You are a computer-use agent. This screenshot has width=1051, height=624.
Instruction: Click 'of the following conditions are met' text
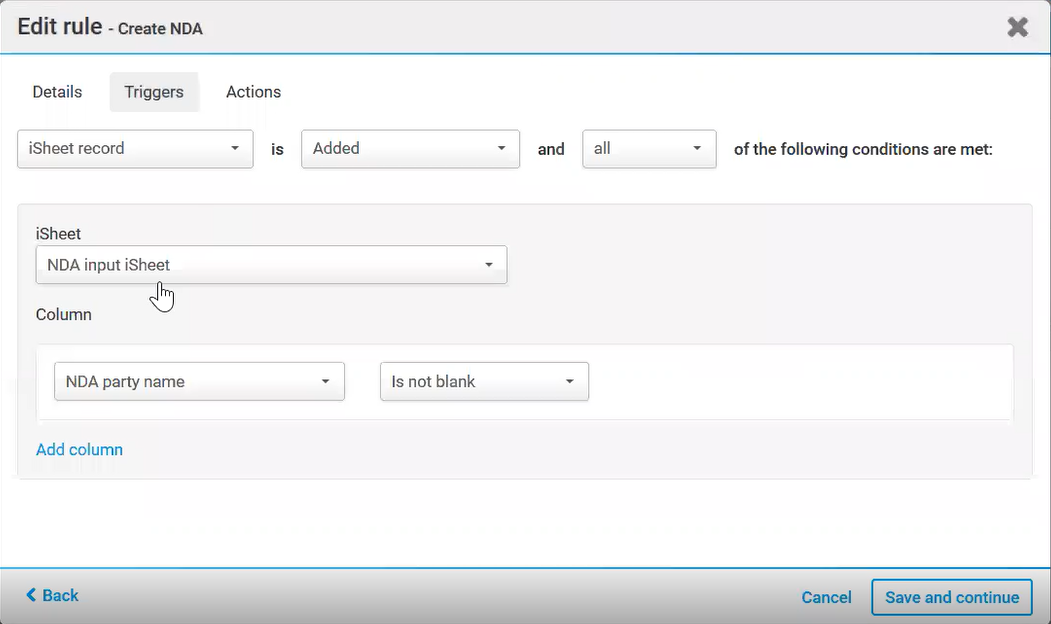(x=863, y=149)
